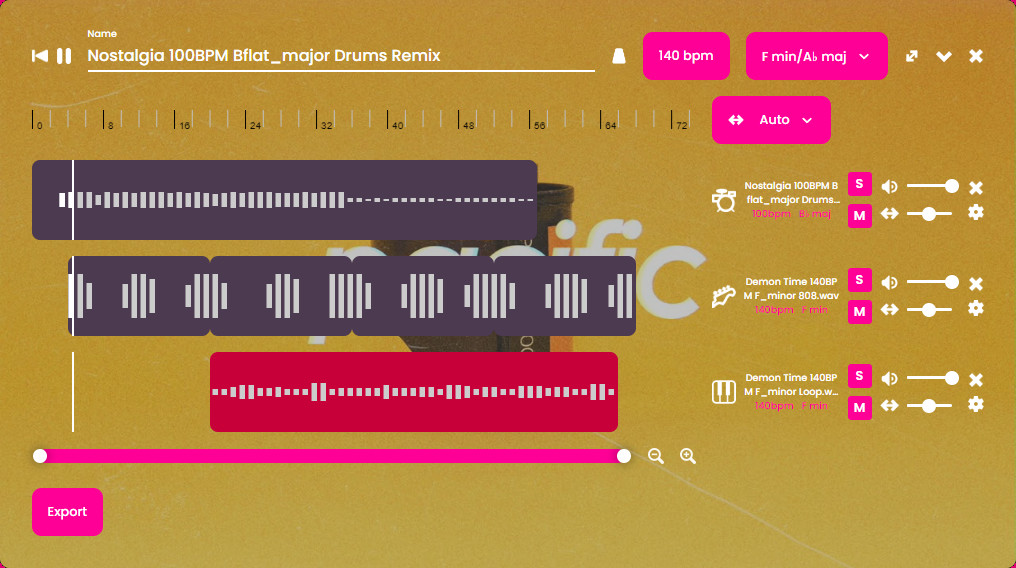Open settings gear for Nostalgia Drums track
This screenshot has height=568, width=1016.
point(976,212)
